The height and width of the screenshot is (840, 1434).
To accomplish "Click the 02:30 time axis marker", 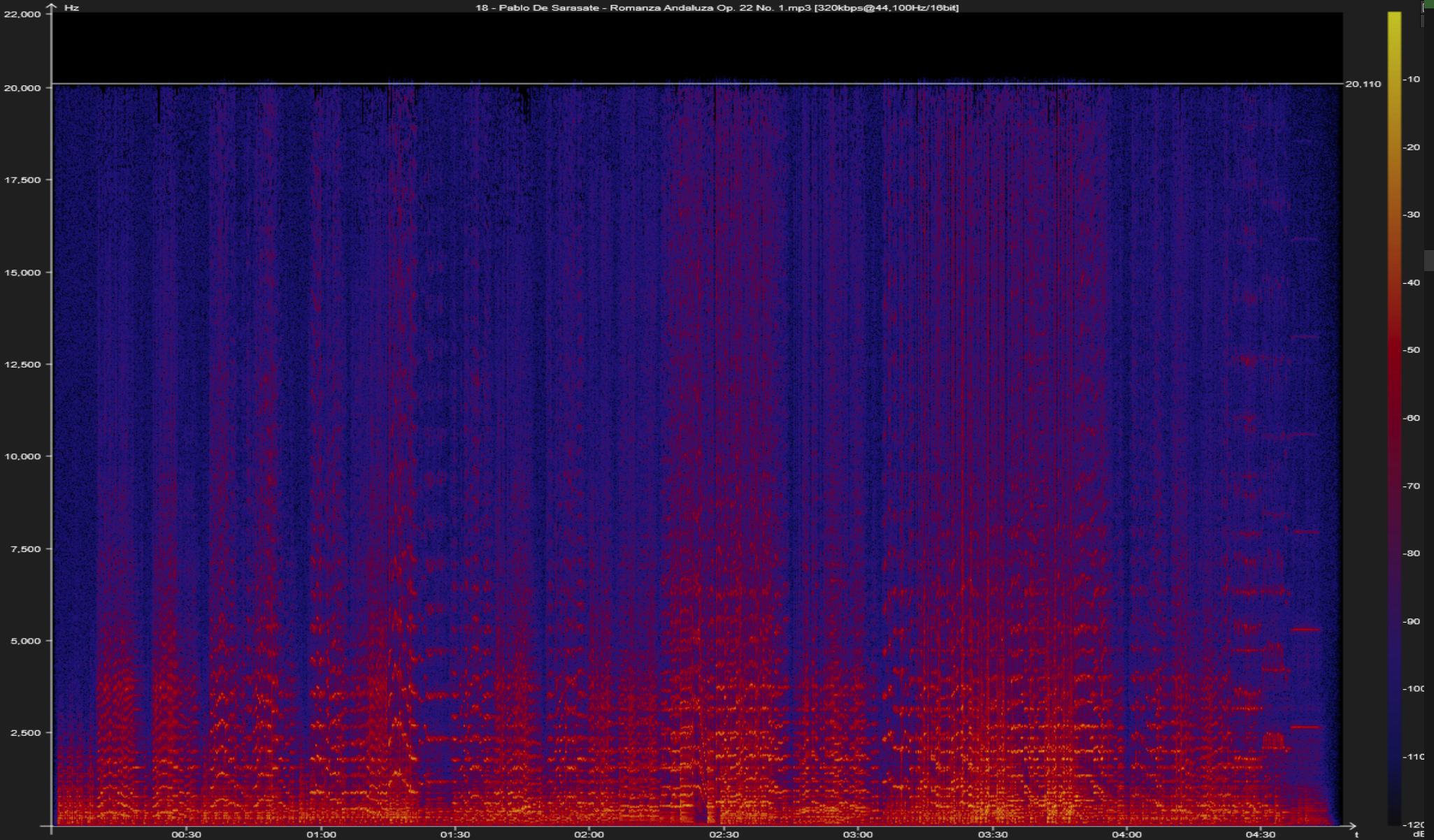I will pyautogui.click(x=724, y=834).
